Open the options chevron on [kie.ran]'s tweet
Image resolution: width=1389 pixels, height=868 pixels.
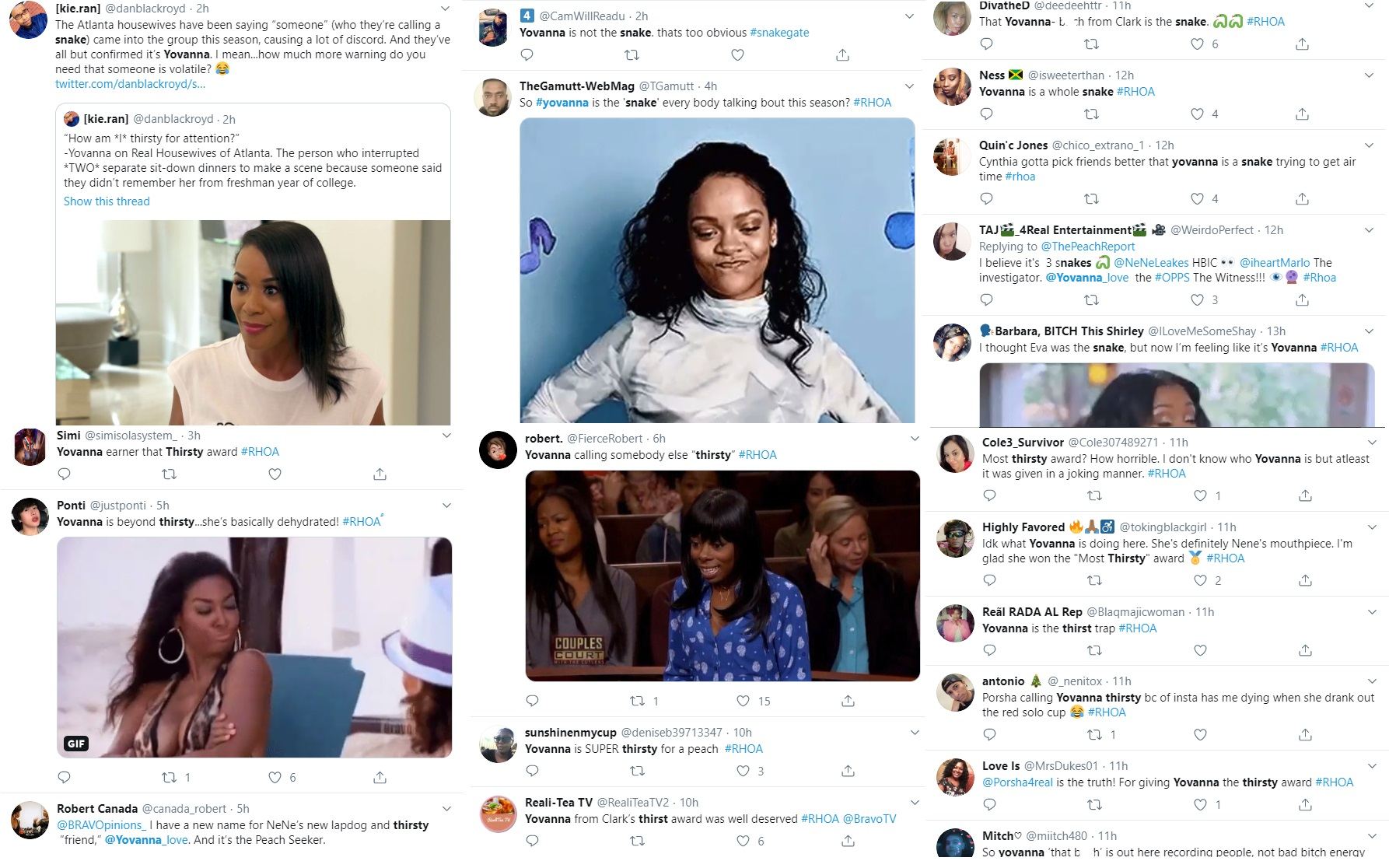pyautogui.click(x=445, y=9)
